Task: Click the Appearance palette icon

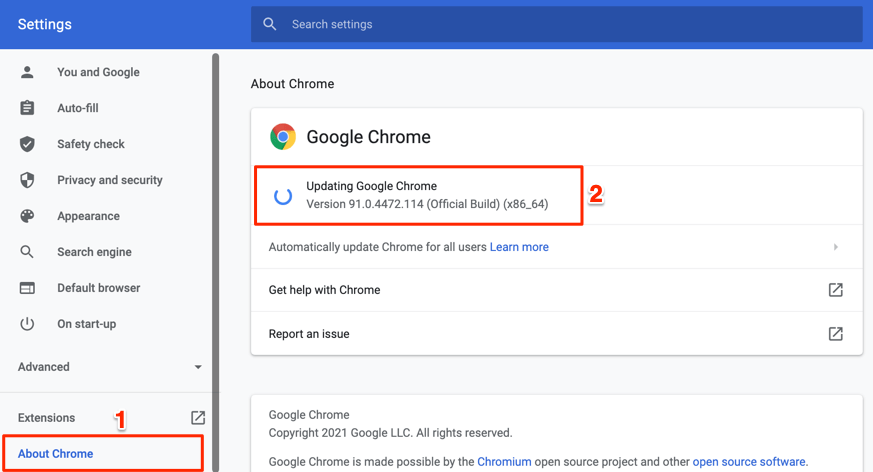Action: pos(27,216)
